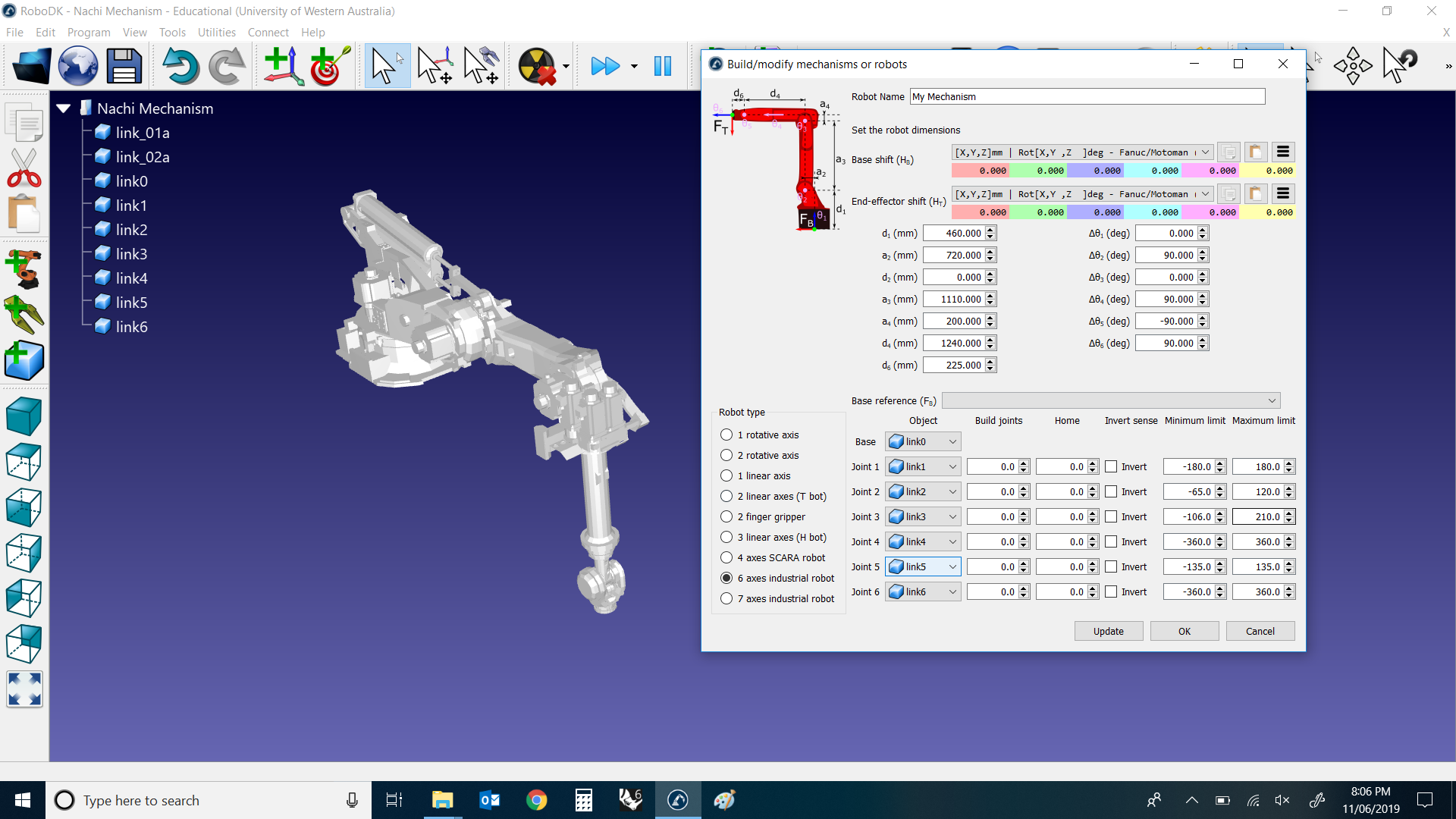The width and height of the screenshot is (1456, 819).
Task: Enable Invert sense for Joint 1
Action: tap(1111, 467)
